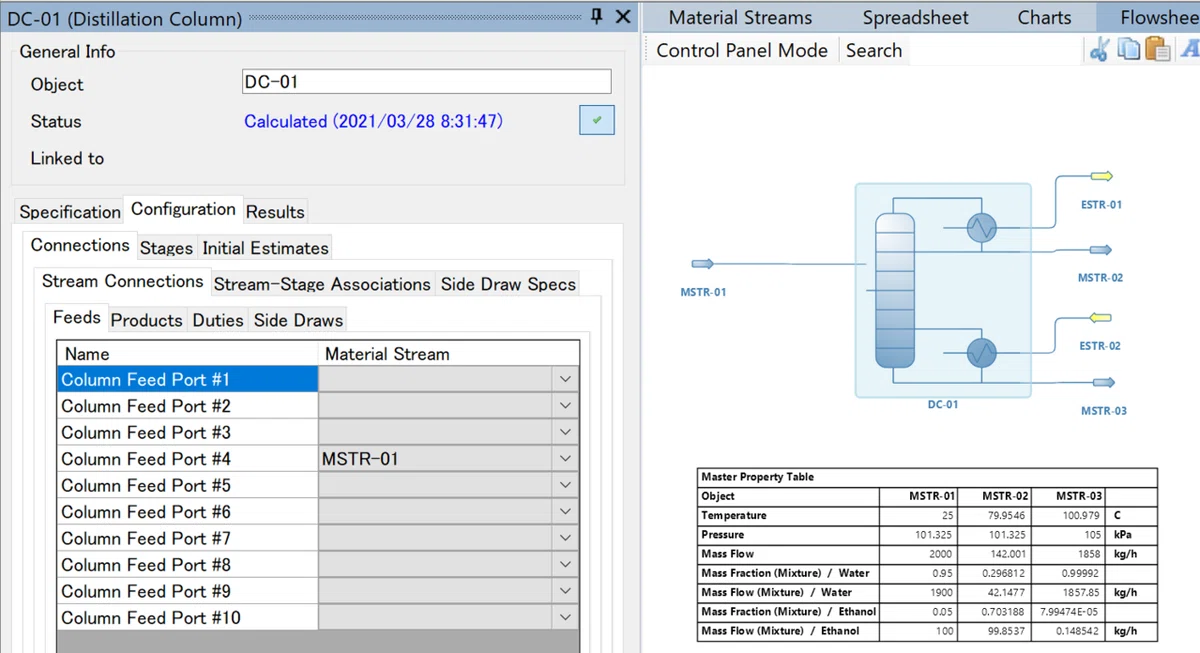Open the Side Draw Specs tab

[x=508, y=284]
